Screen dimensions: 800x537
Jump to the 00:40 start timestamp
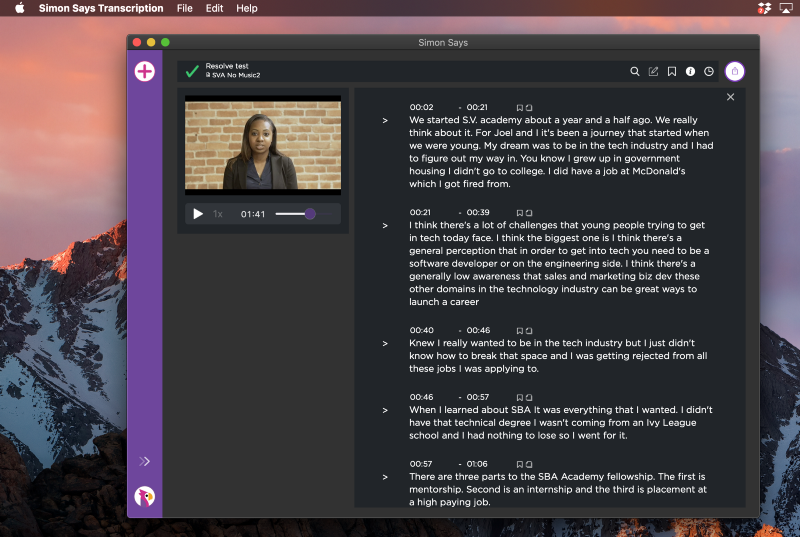[x=421, y=330]
